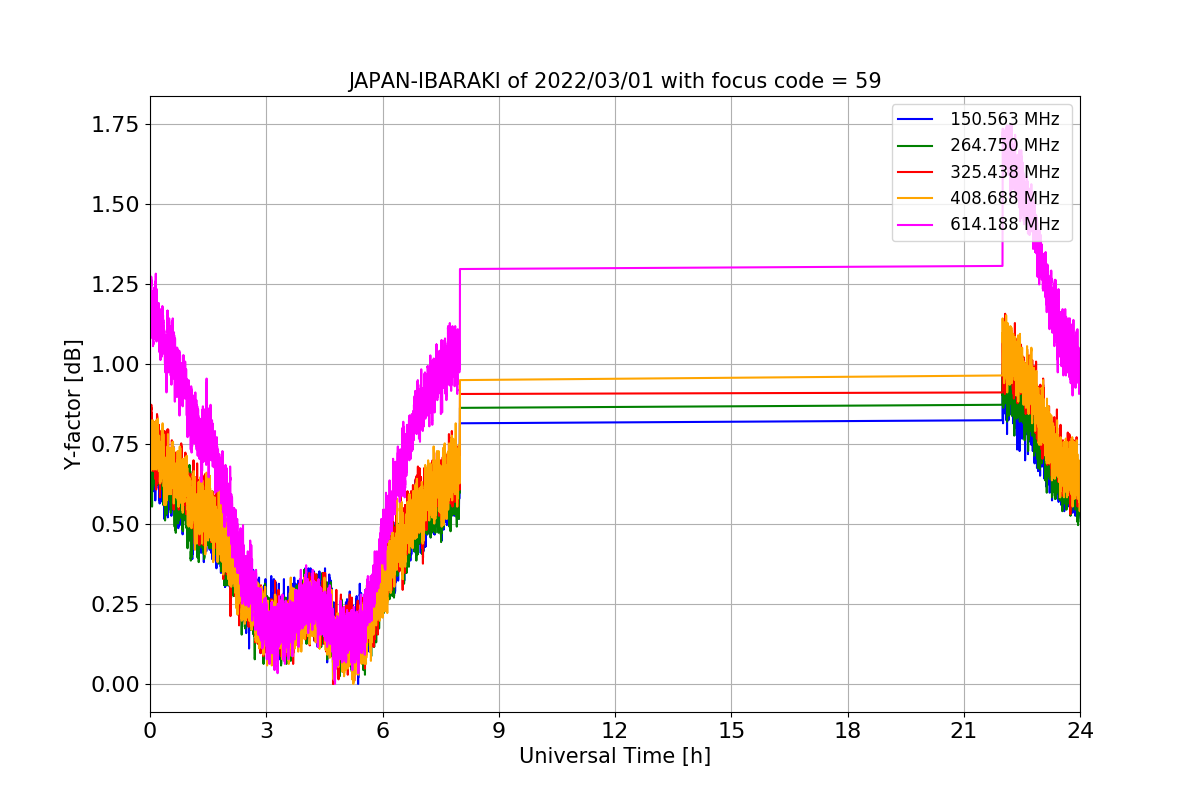
Task: Click the x-axis tick label 9
Action: [499, 731]
